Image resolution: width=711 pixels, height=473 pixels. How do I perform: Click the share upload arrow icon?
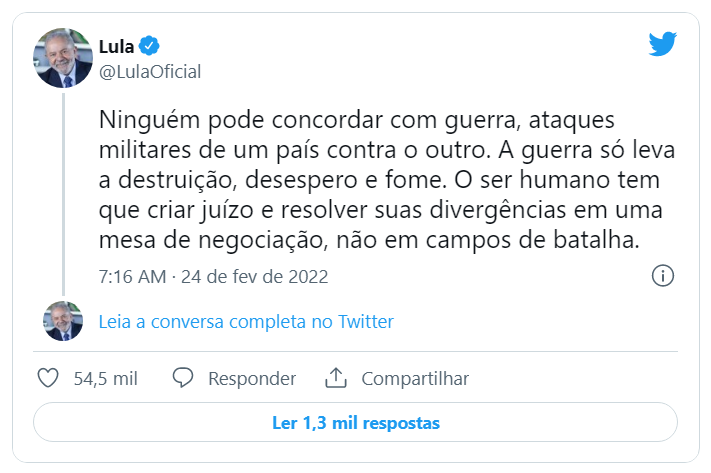tap(336, 378)
